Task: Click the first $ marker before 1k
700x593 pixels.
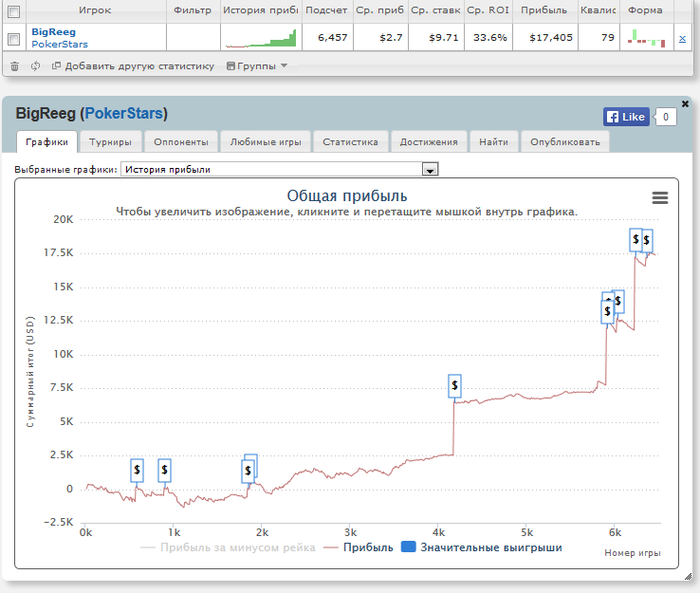Action: pyautogui.click(x=137, y=470)
